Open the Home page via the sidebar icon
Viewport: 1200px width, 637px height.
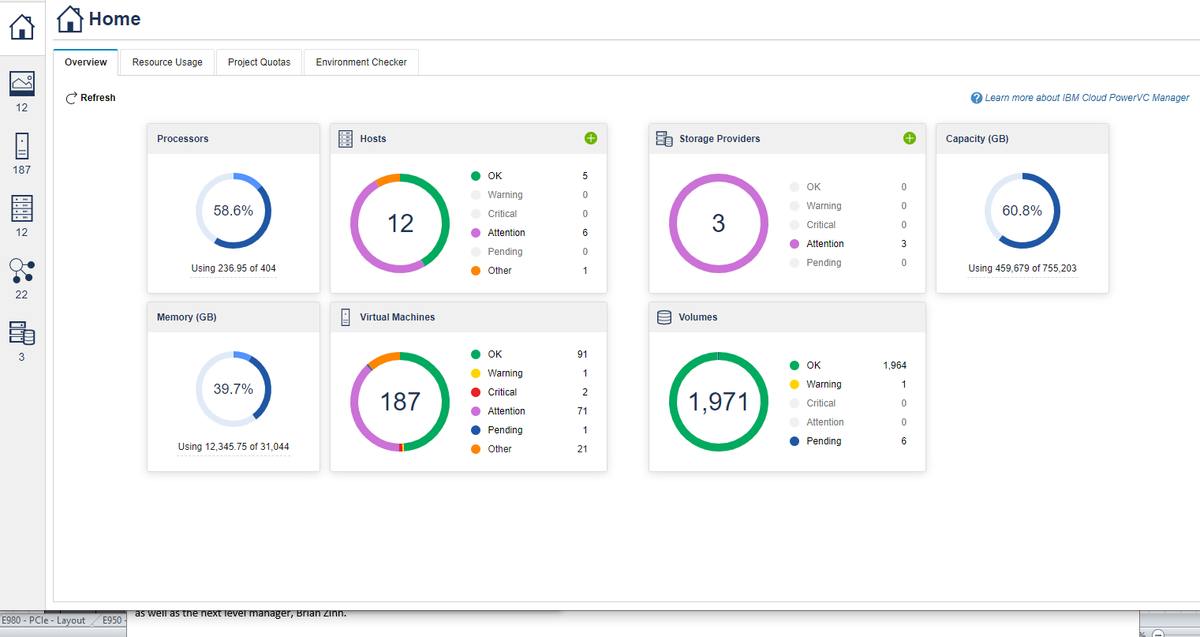pos(20,27)
